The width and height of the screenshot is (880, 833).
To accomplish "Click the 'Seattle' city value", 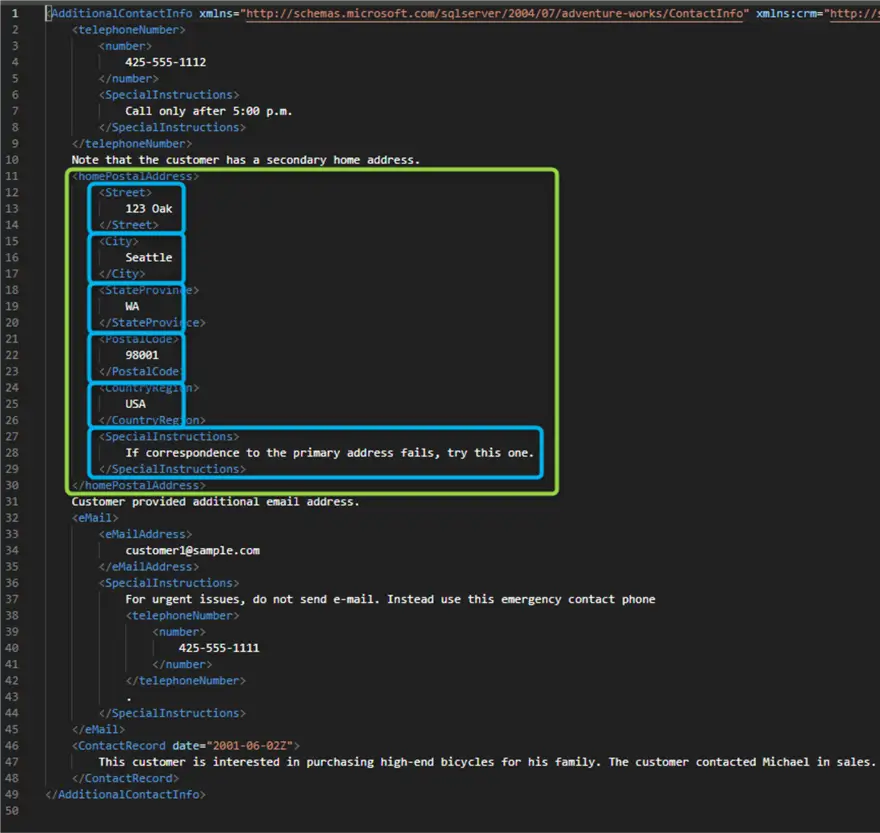I will [x=148, y=257].
